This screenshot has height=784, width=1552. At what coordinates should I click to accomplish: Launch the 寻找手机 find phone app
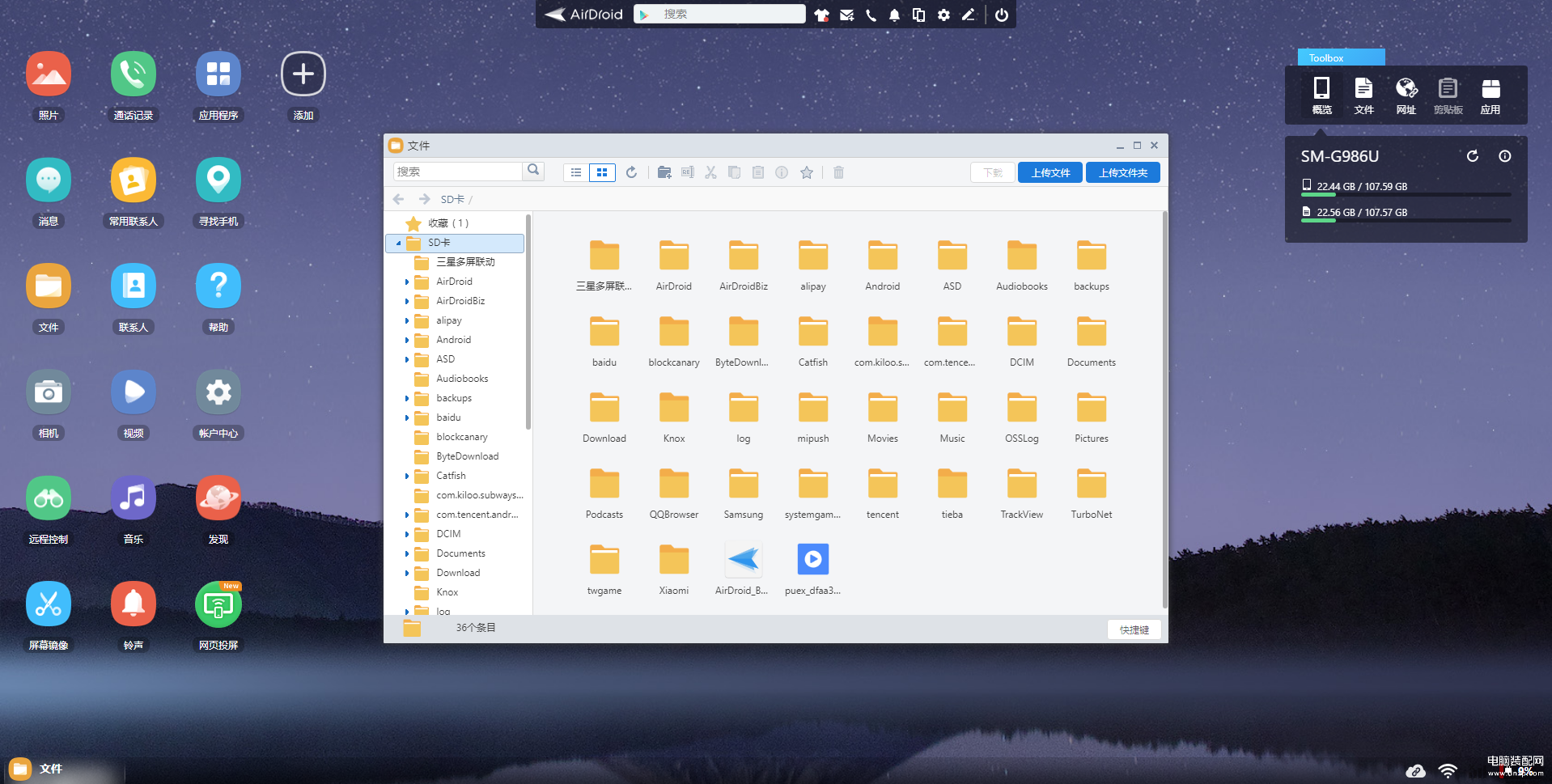pos(218,180)
